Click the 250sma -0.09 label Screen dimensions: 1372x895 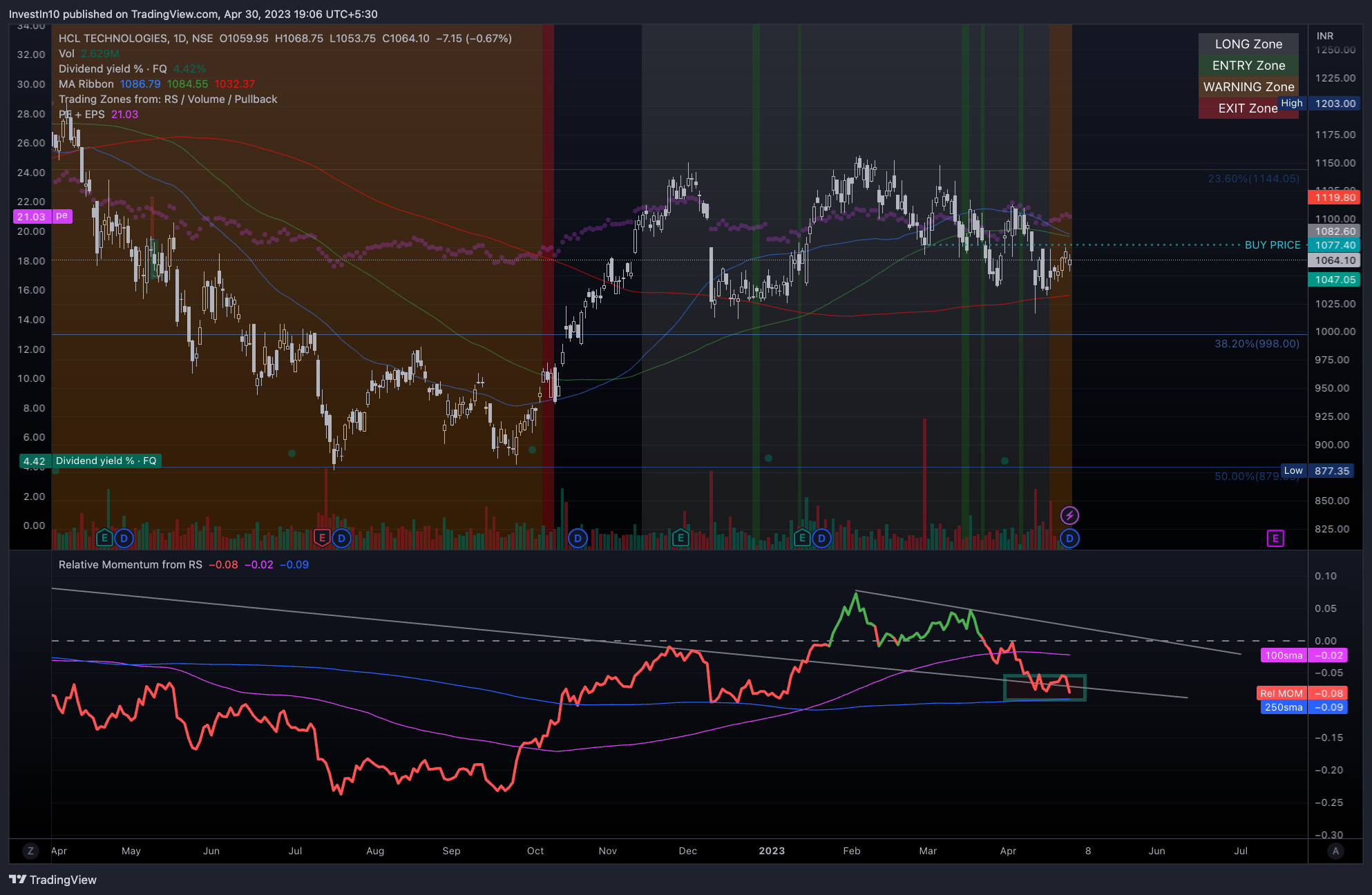coord(1304,707)
